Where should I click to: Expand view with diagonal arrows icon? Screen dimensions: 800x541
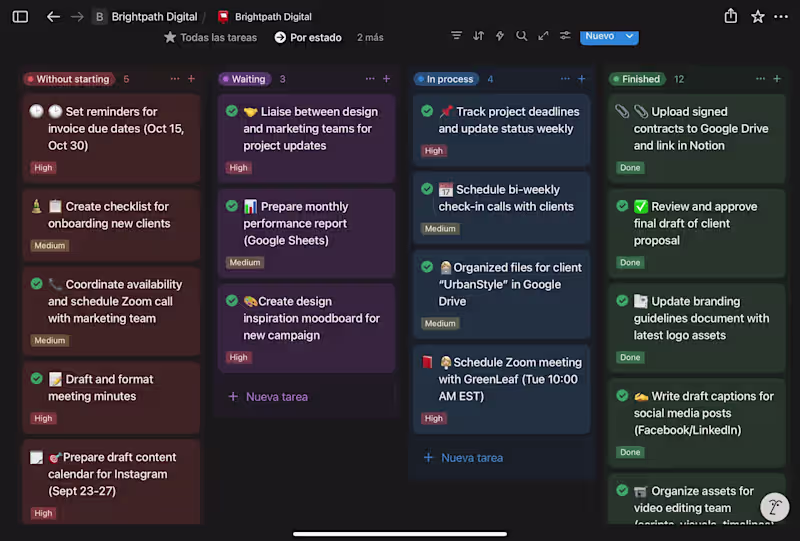point(543,36)
